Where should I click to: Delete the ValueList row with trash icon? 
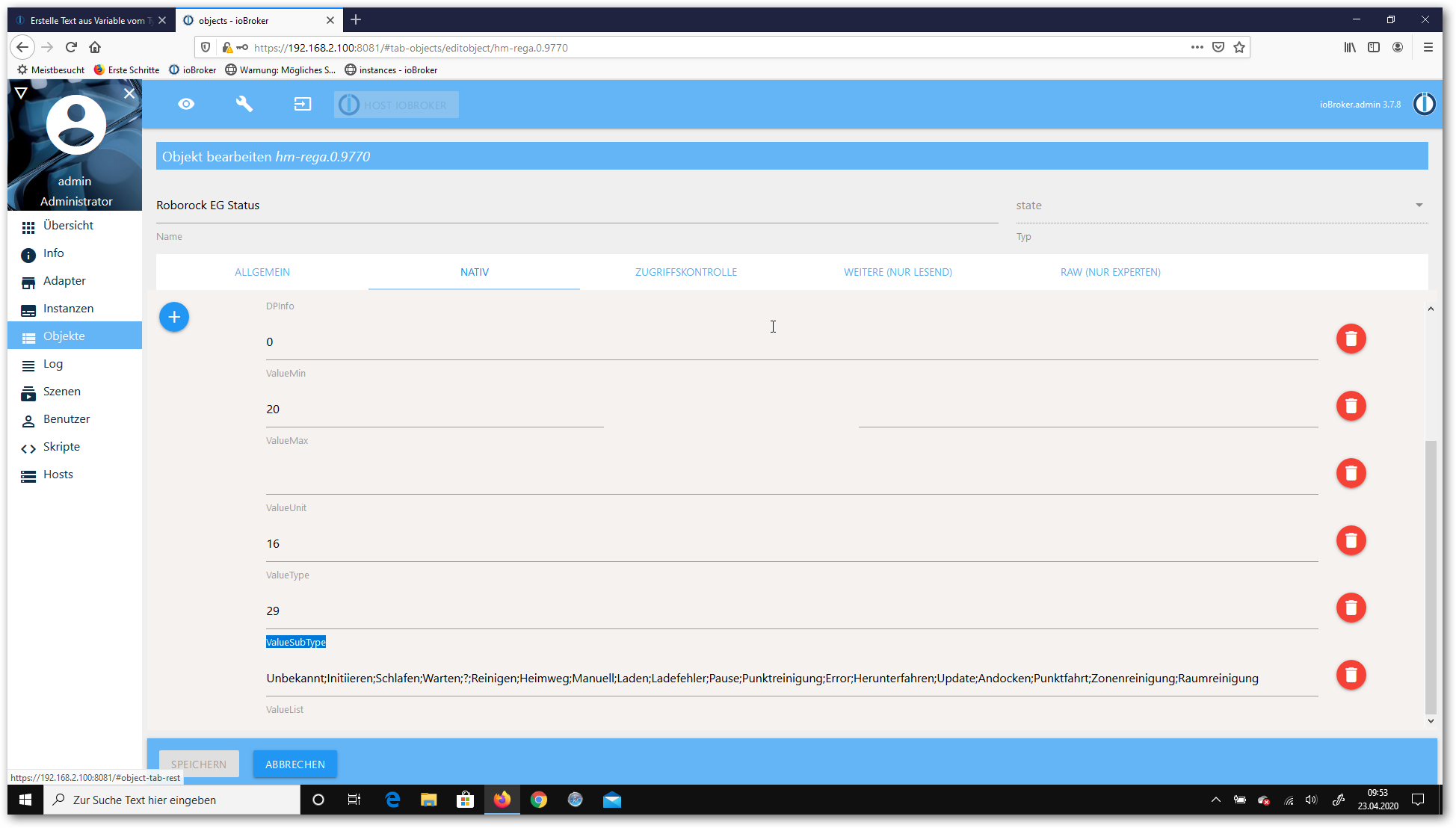[x=1351, y=676]
